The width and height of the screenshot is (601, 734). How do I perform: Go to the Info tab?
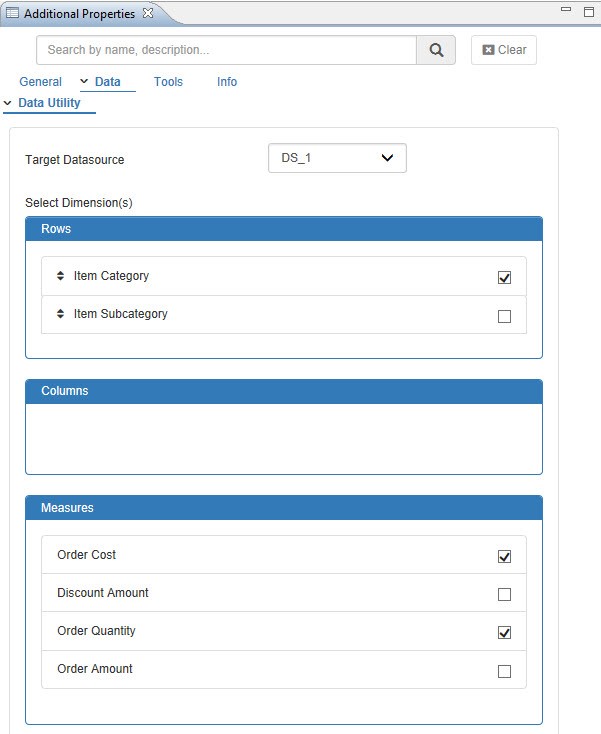point(227,82)
